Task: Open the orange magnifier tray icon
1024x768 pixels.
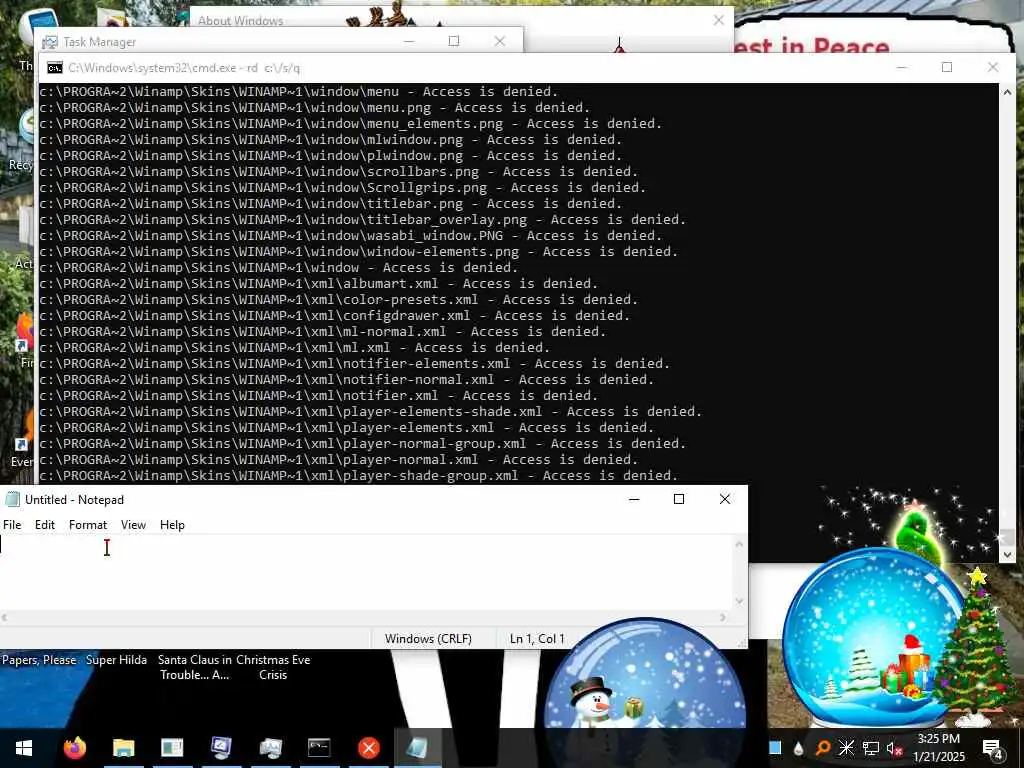Action: click(x=823, y=748)
